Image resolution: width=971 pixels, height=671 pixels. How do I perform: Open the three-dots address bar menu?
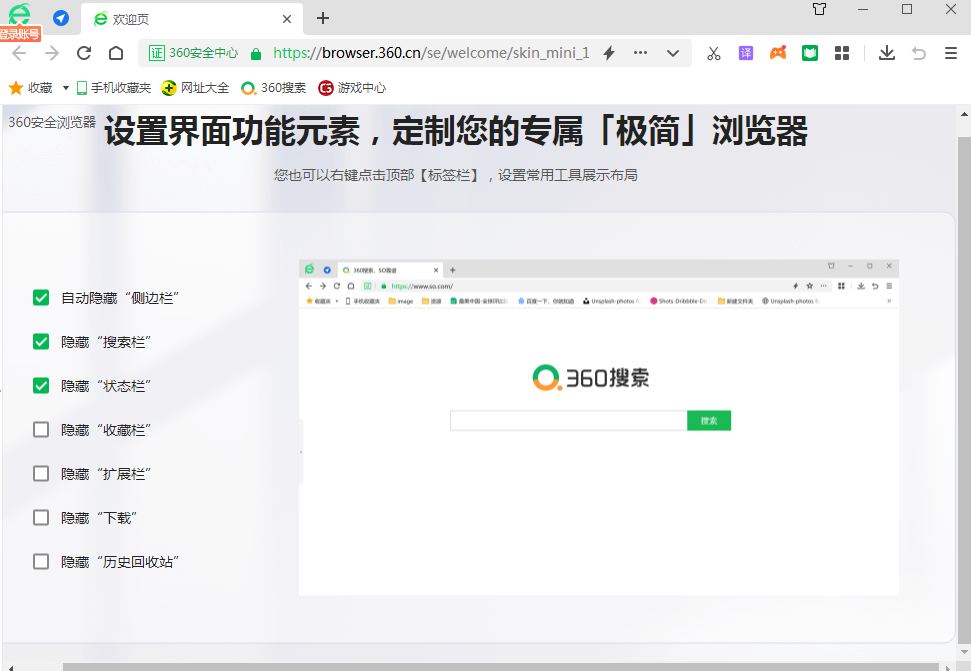[x=640, y=53]
